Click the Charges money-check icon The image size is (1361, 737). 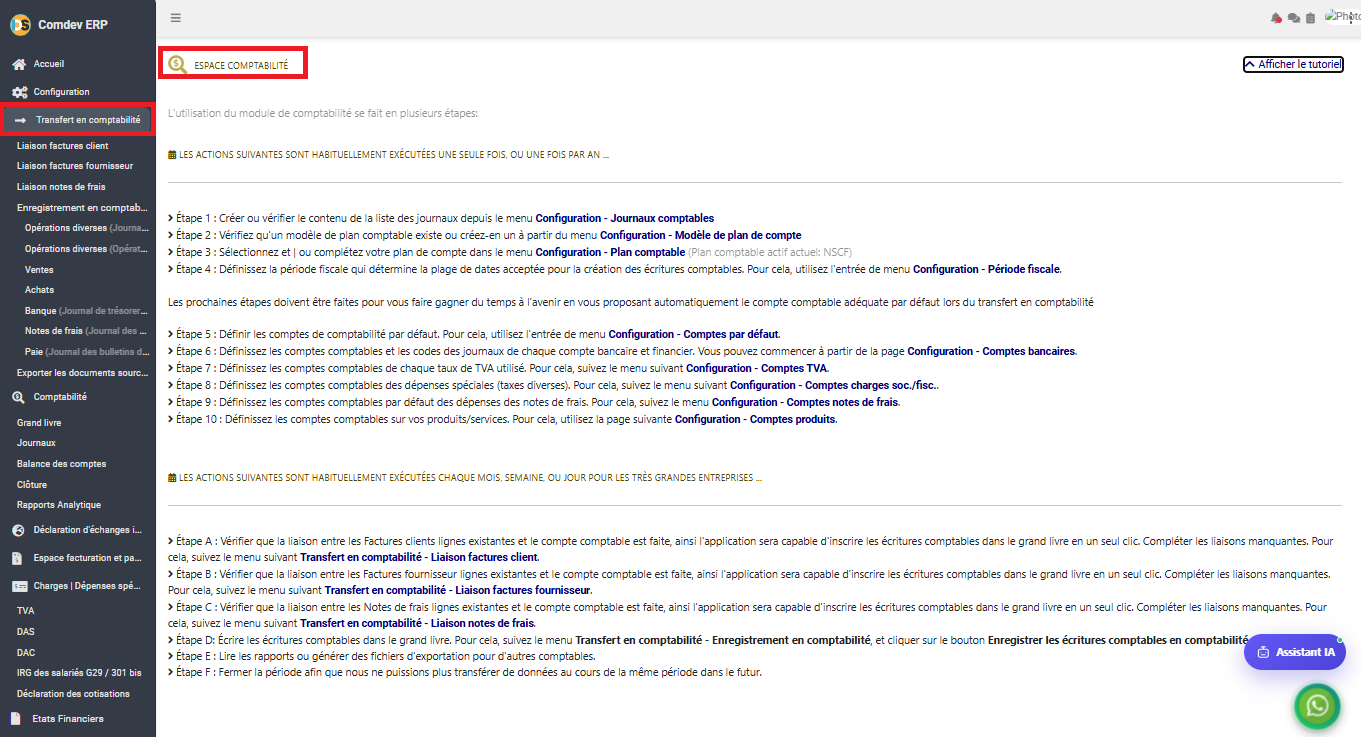tap(19, 586)
